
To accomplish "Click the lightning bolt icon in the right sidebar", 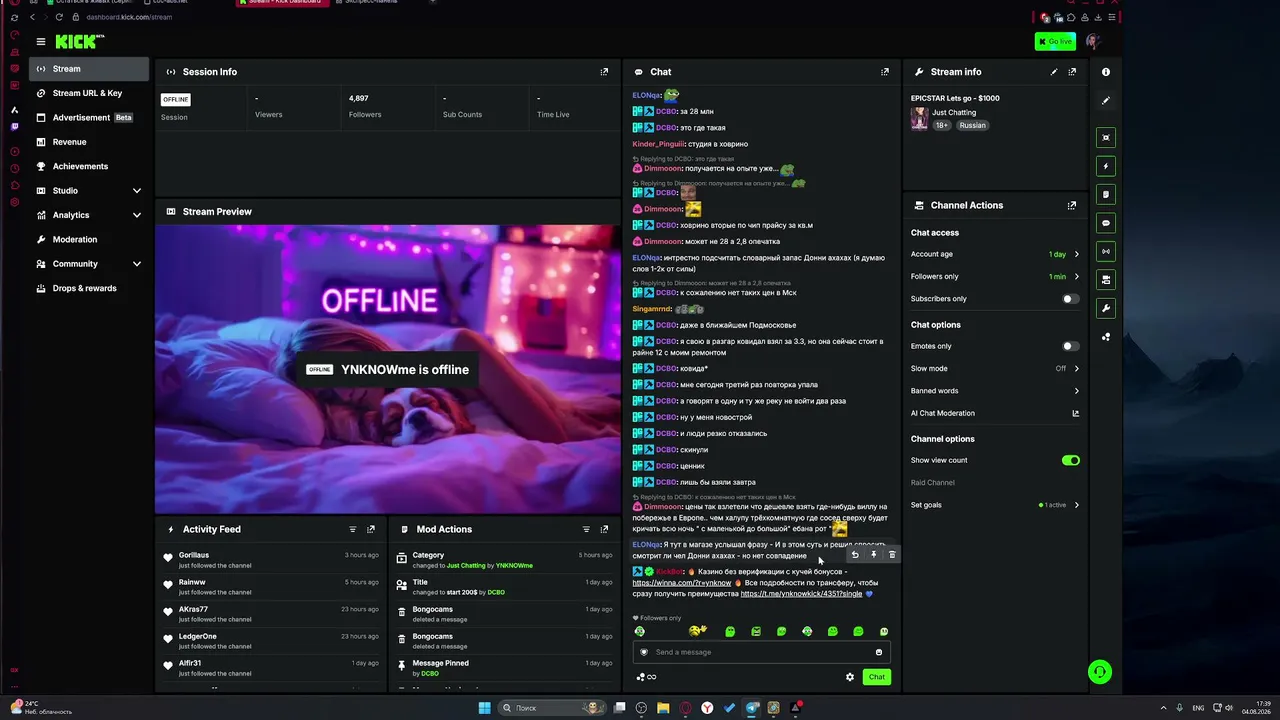I will (x=1106, y=166).
